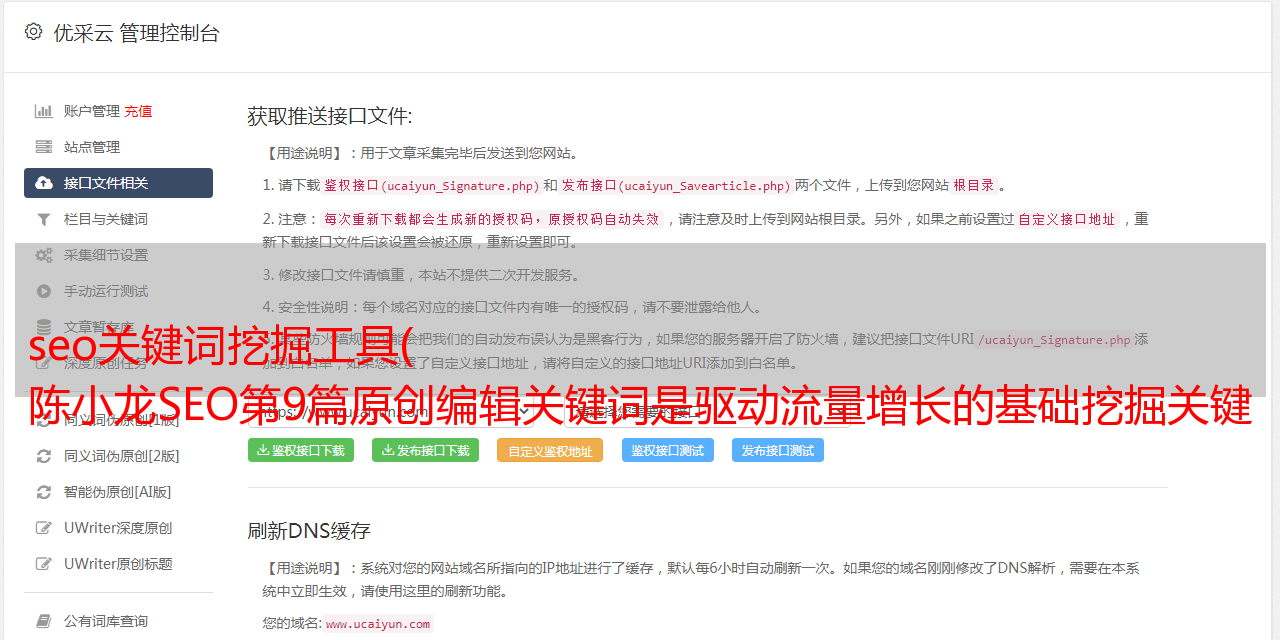Click the blue 发布接口测试 button
The width and height of the screenshot is (1280, 640).
coord(778,450)
